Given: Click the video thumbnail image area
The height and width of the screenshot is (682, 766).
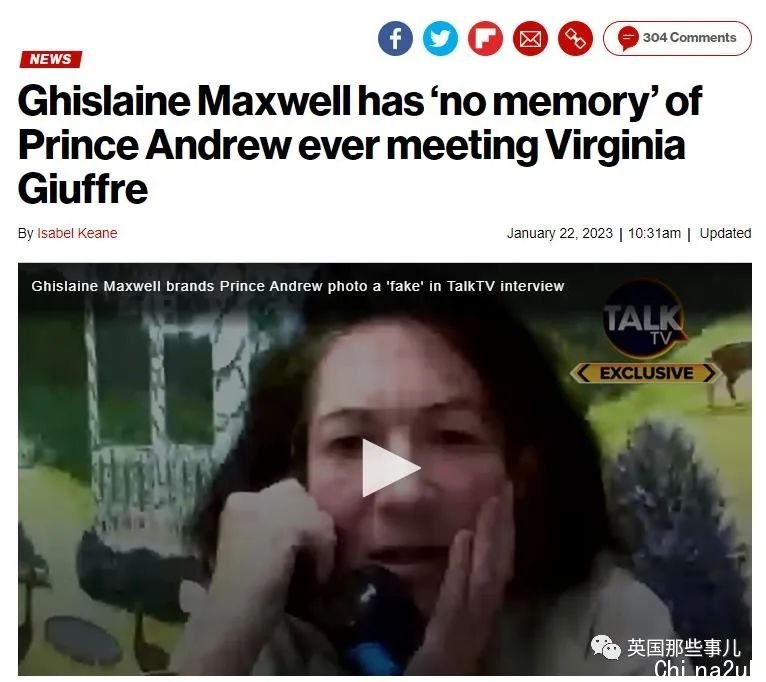Looking at the screenshot, I should click(384, 469).
